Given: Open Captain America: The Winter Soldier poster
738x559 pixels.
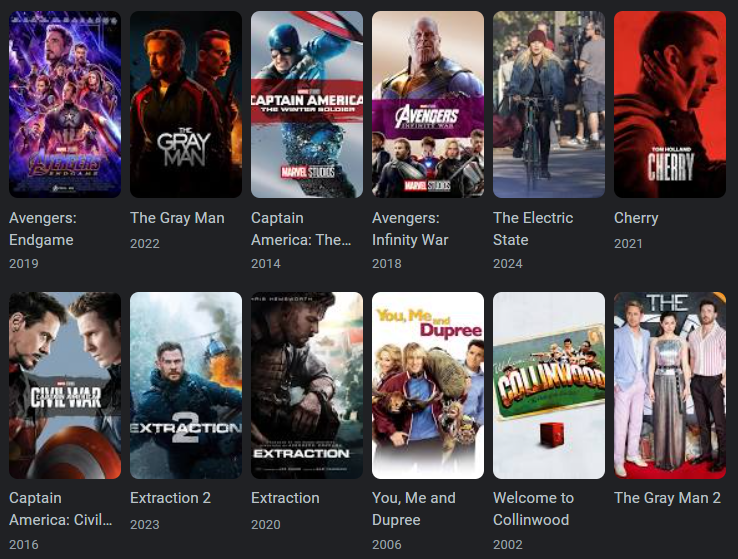Looking at the screenshot, I should tap(307, 104).
